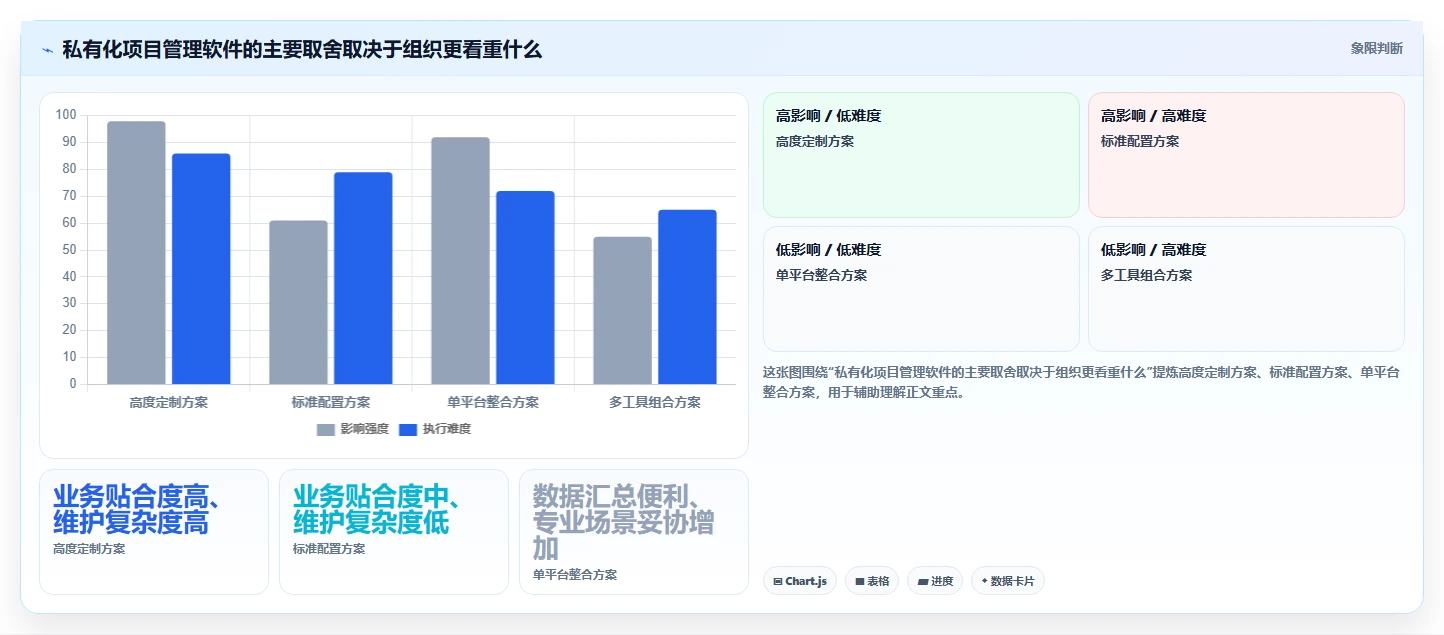1444x635 pixels.
Task: Click blue 执行难度 bar for 标准配置方案
Action: pos(363,278)
